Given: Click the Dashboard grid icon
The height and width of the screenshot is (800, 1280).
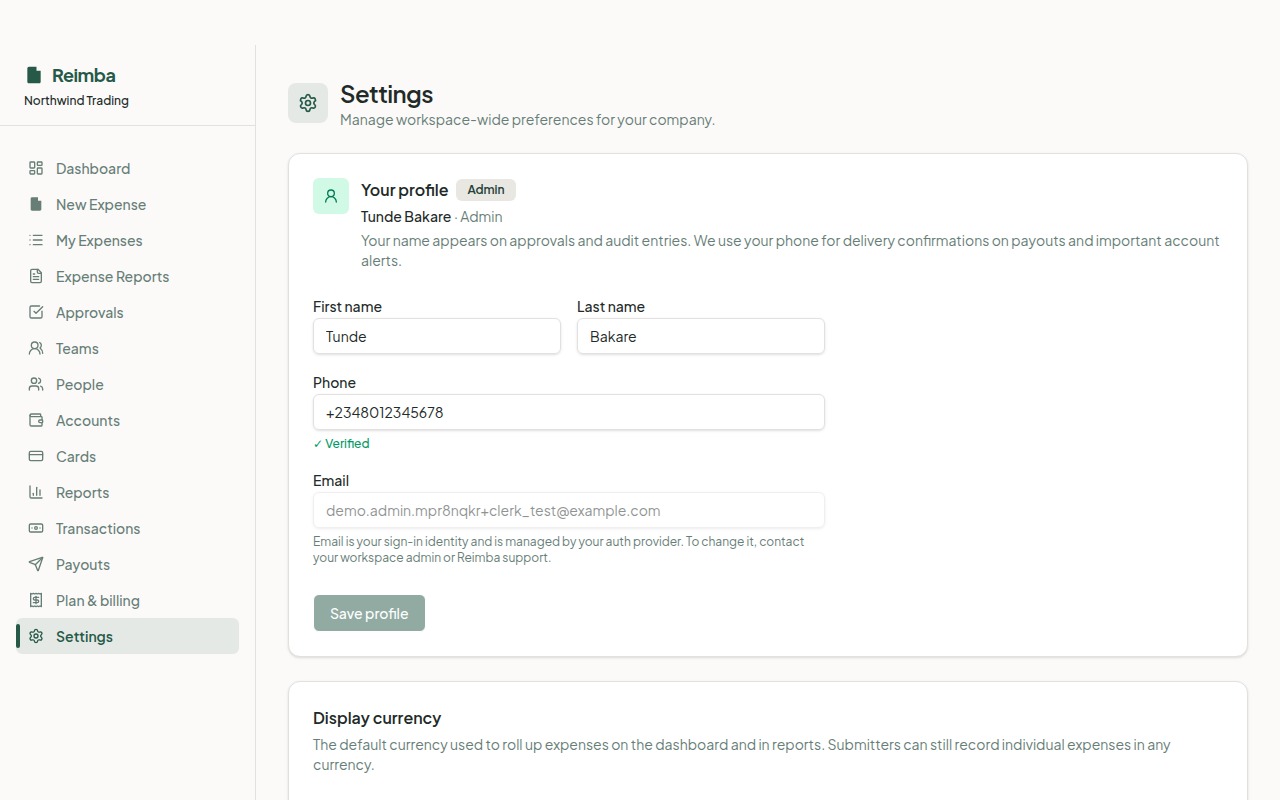Looking at the screenshot, I should coord(36,168).
